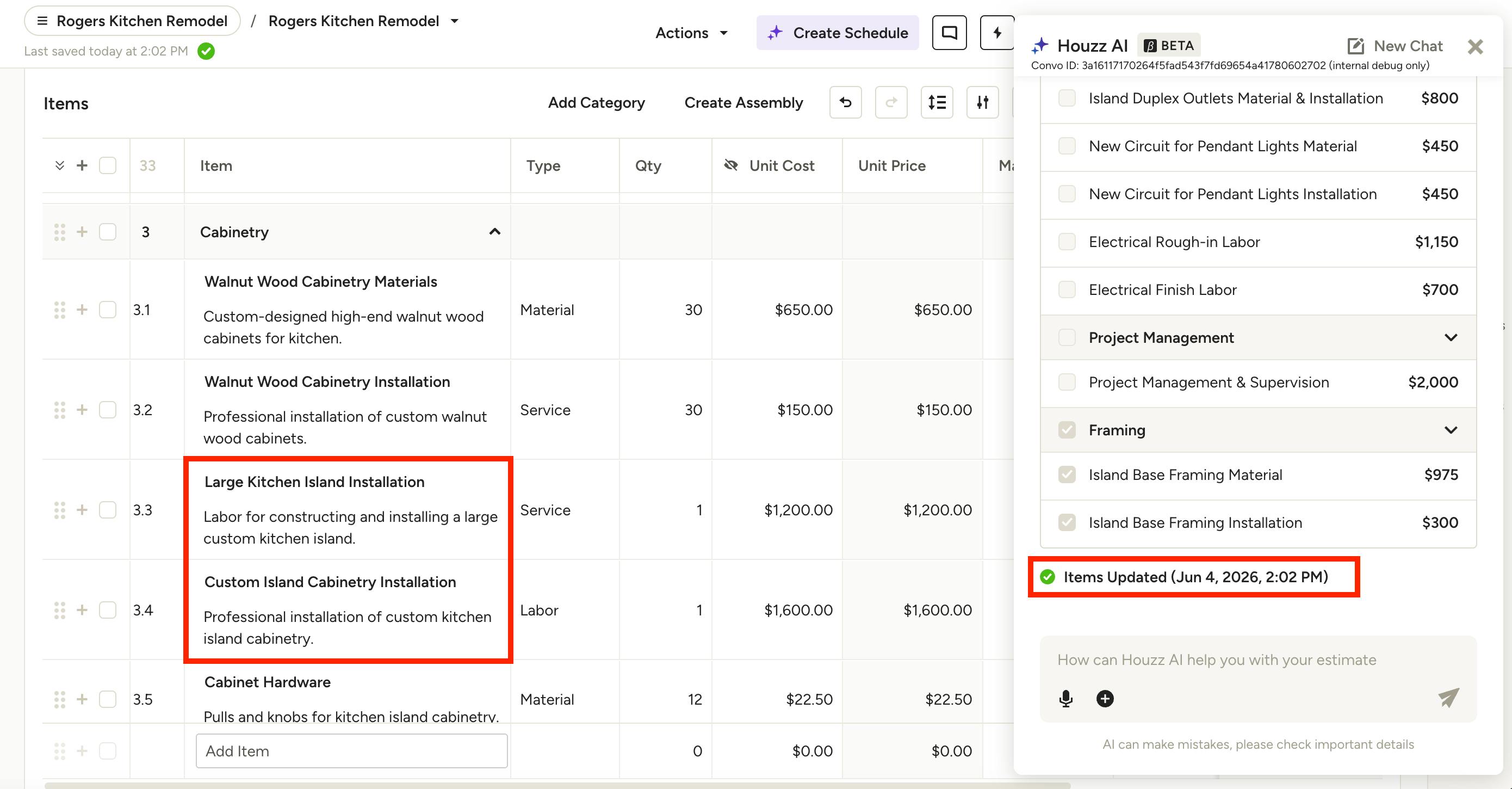Viewport: 1512px width, 789px height.
Task: Select Custom Island Cabinetry Installation row checkbox
Action: pos(107,610)
